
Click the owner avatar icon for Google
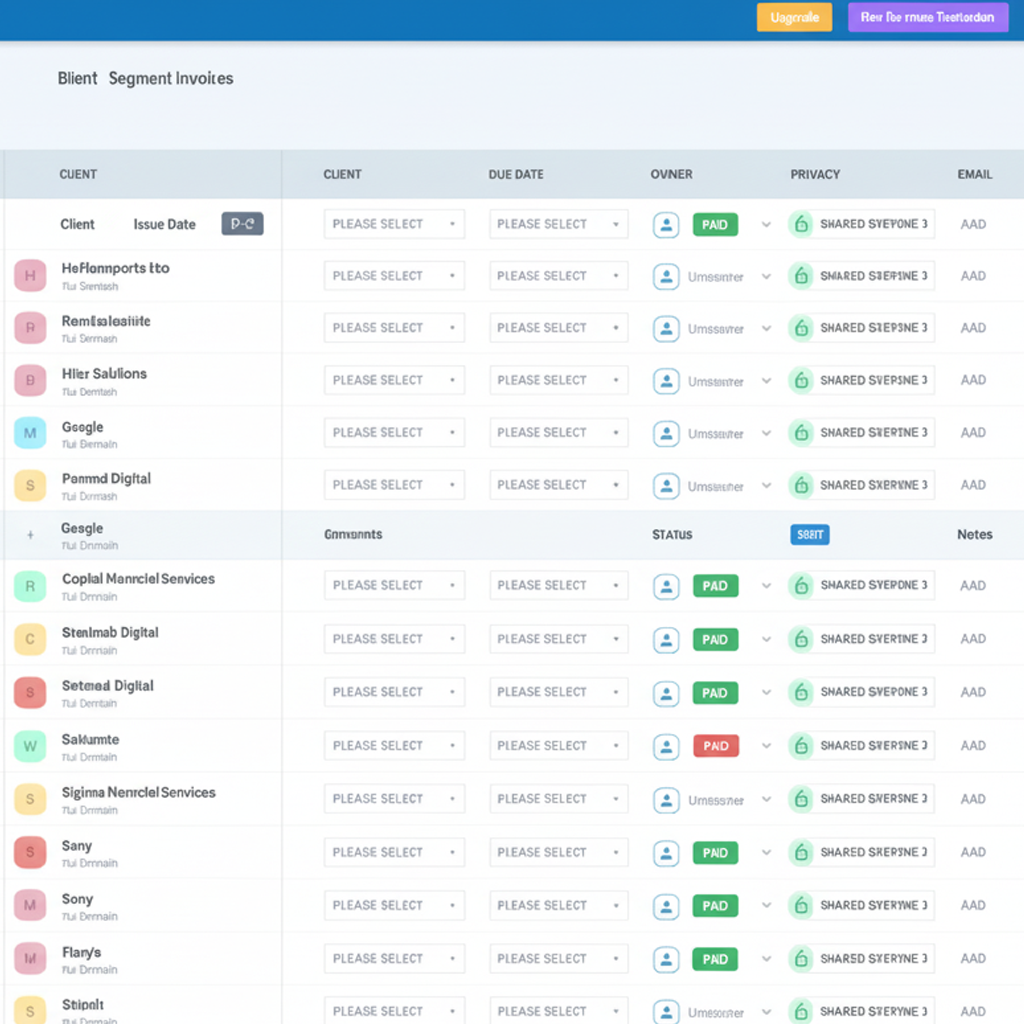(x=666, y=432)
